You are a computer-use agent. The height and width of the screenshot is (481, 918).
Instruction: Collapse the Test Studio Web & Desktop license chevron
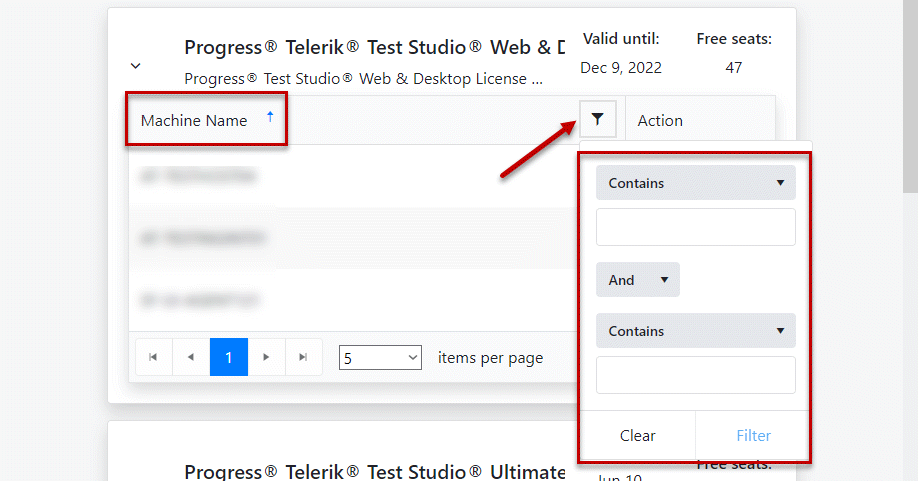point(135,66)
